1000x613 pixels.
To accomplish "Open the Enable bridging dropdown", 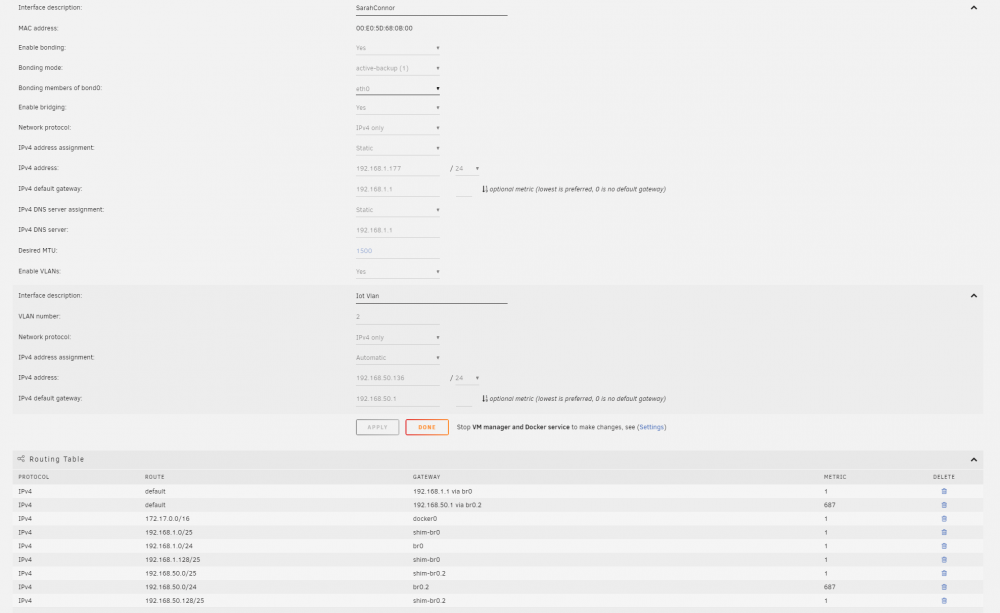I will tap(397, 108).
